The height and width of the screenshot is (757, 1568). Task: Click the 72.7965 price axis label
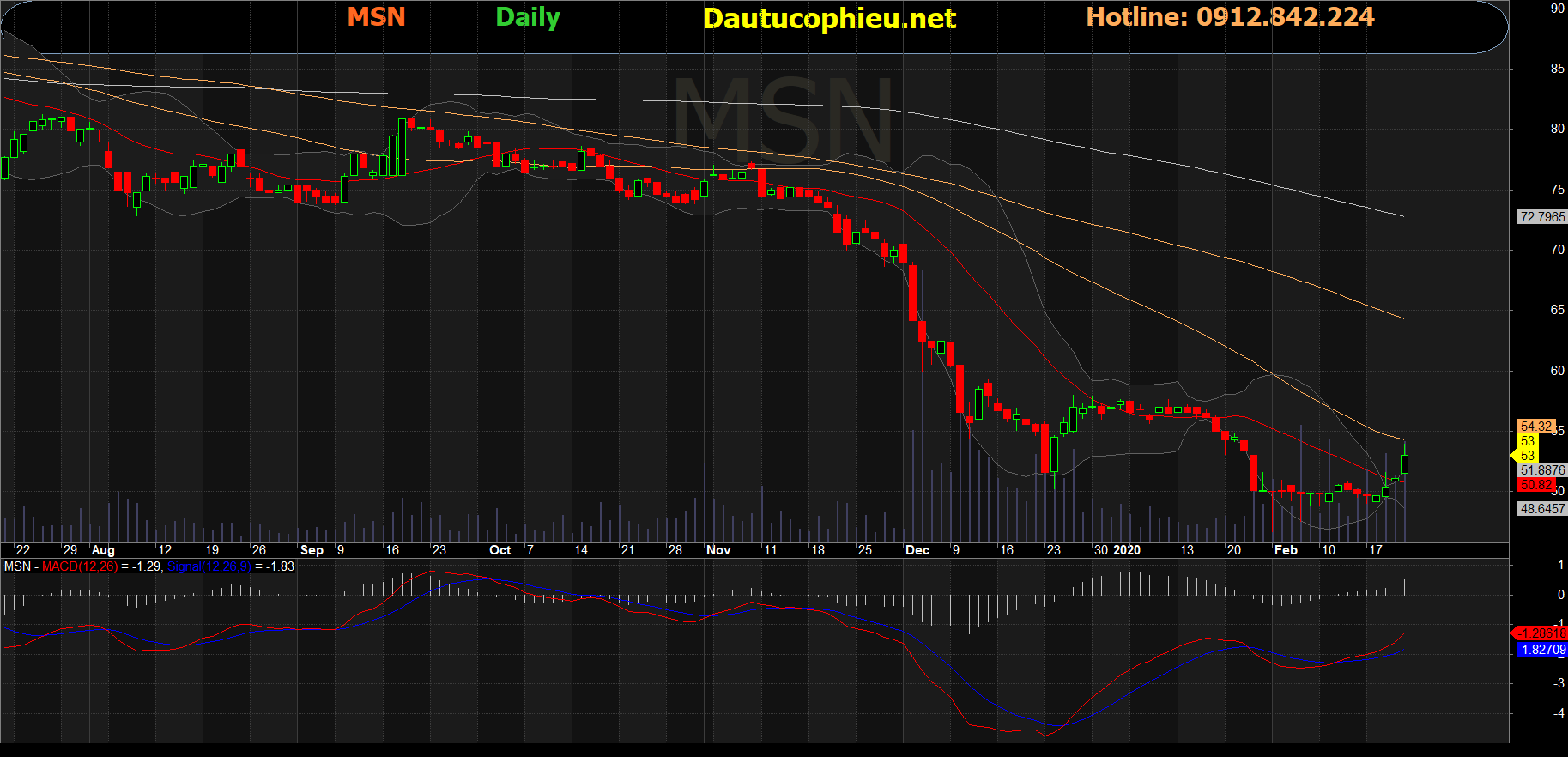click(1541, 217)
